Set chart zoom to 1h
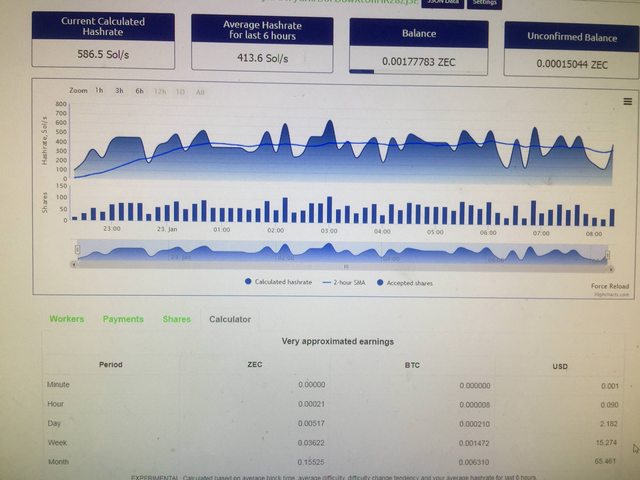The image size is (640, 480). 99,90
